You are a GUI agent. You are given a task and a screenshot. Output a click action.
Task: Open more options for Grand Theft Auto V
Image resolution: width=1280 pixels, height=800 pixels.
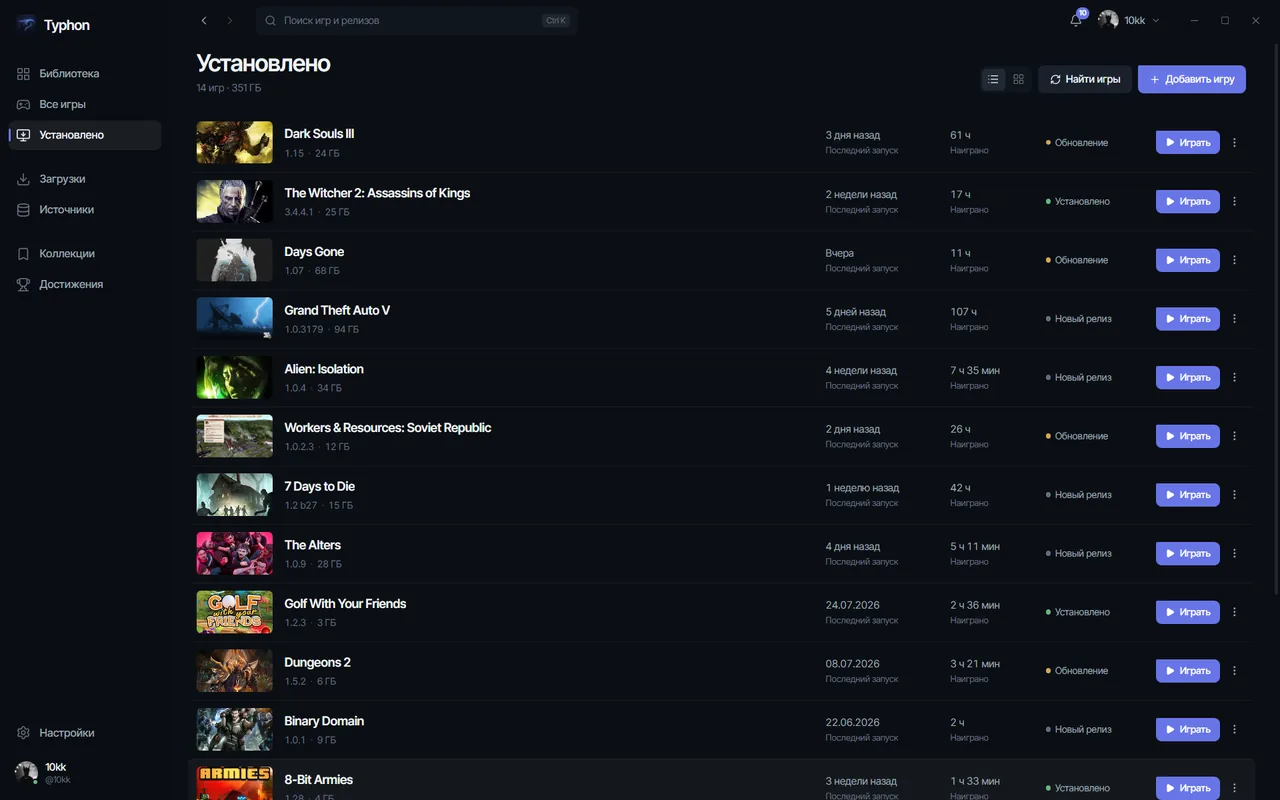(1234, 319)
